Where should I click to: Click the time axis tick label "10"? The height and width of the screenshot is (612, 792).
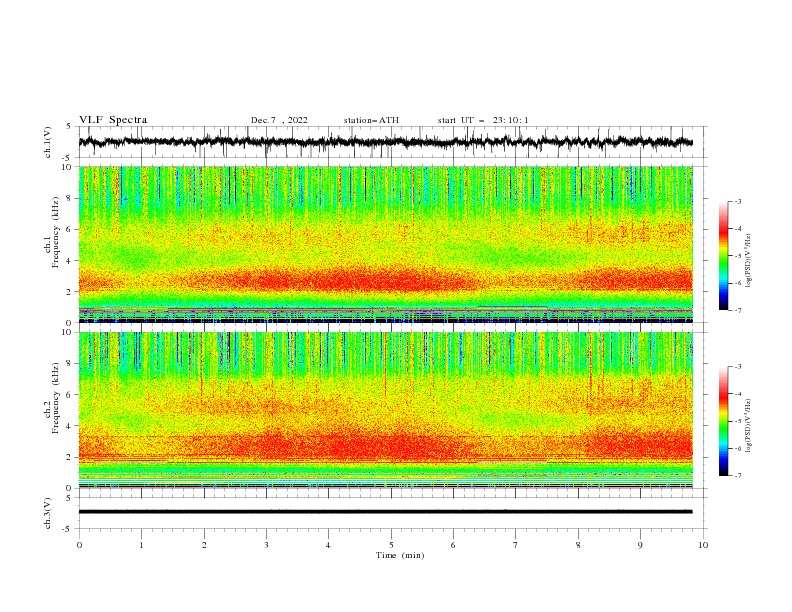click(703, 545)
